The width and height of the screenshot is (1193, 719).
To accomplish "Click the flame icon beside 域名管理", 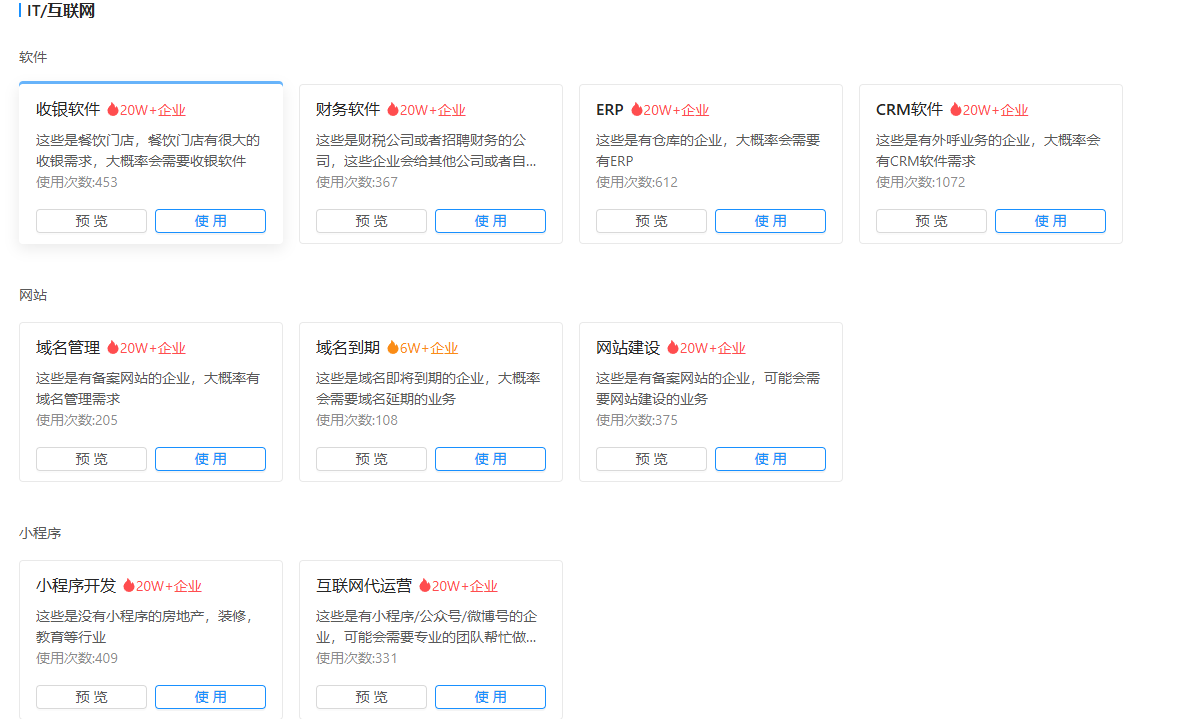I will click(113, 348).
